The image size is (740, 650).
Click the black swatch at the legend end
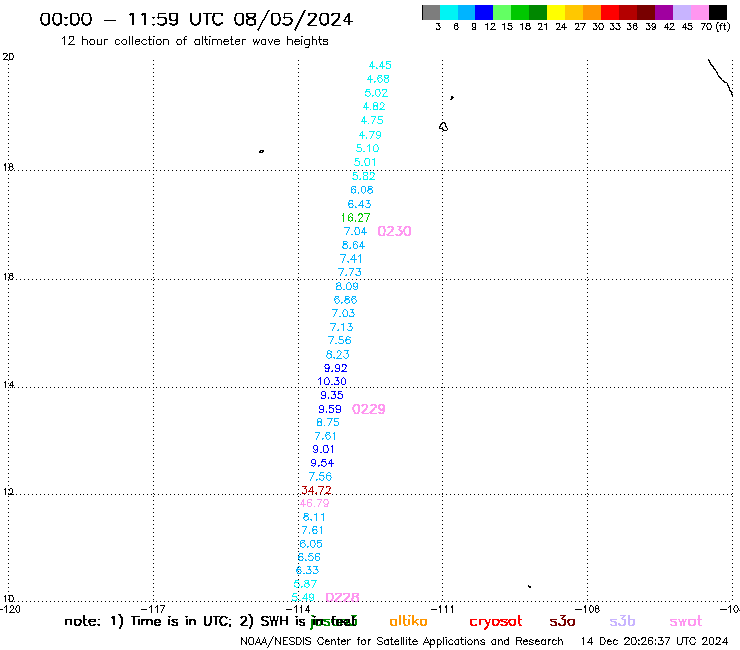718,12
